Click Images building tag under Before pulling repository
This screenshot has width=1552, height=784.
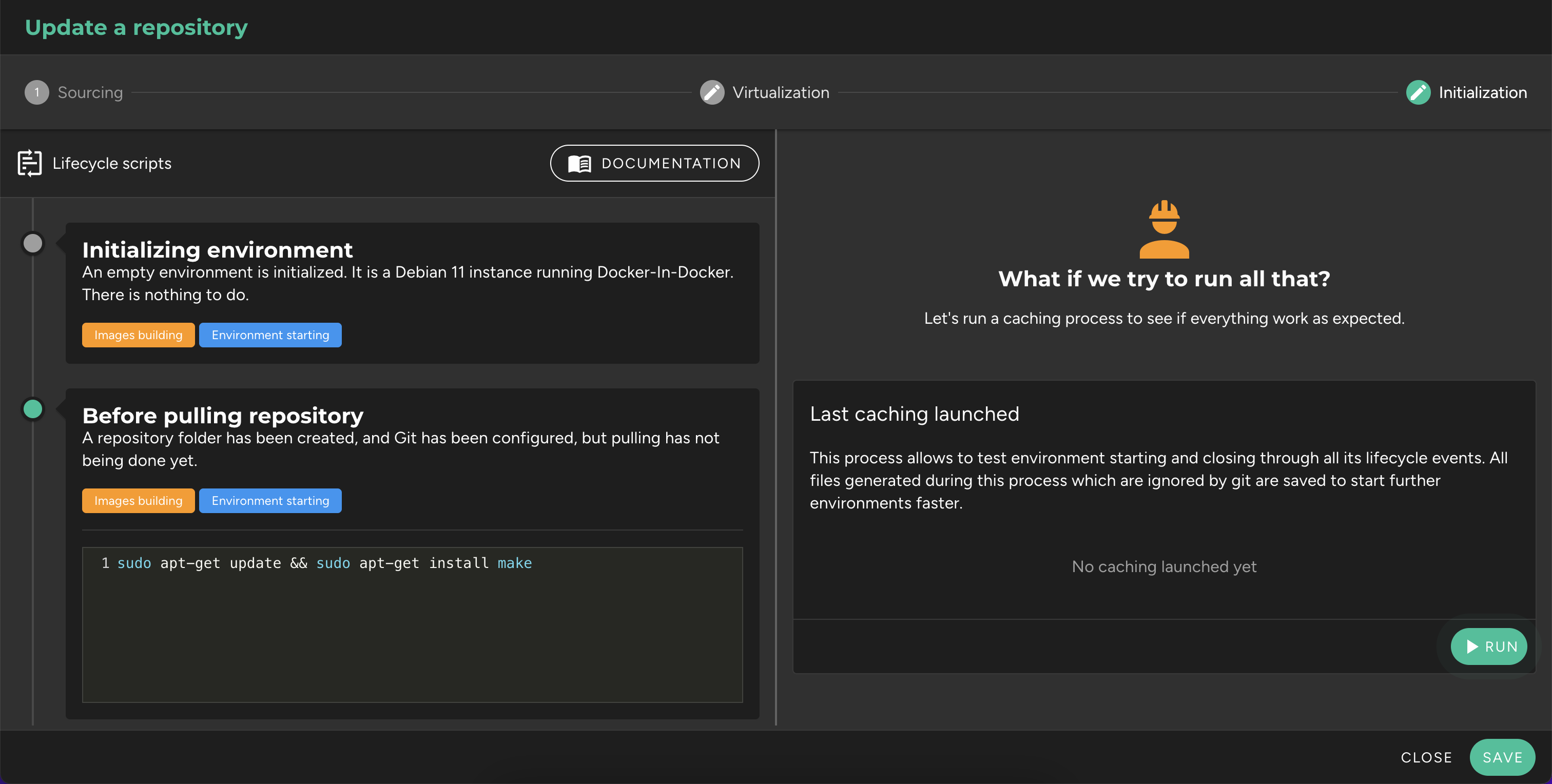(139, 500)
